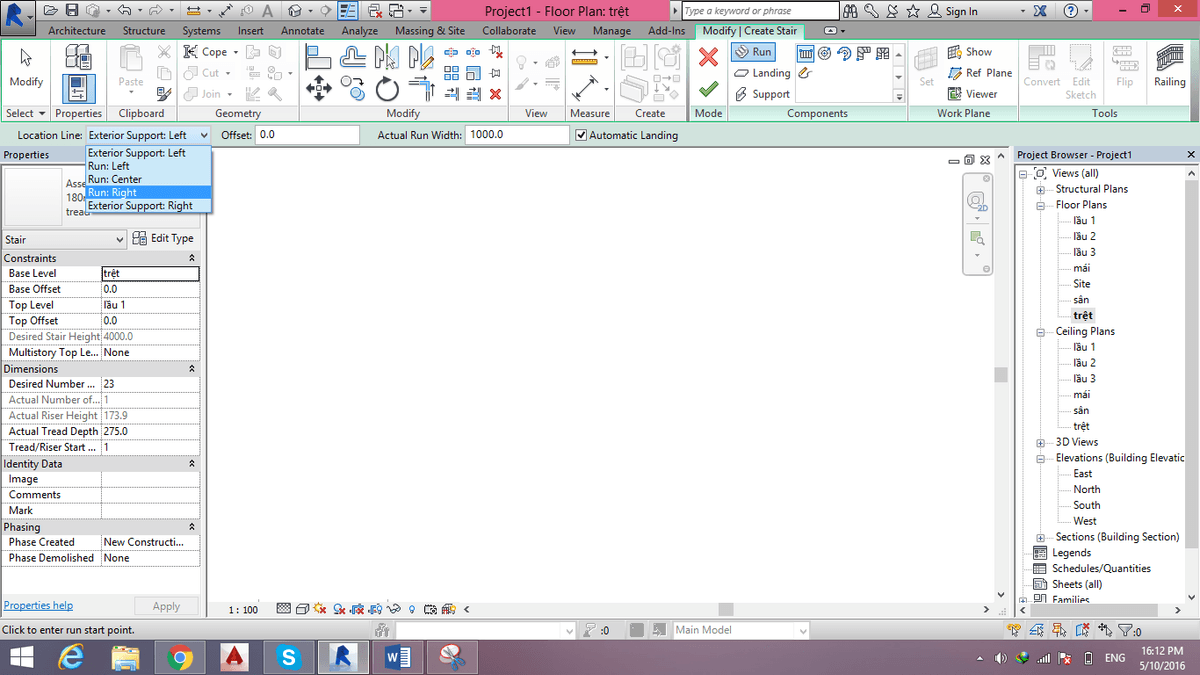Click the Railing tool
The width and height of the screenshot is (1200, 675).
pyautogui.click(x=1169, y=65)
